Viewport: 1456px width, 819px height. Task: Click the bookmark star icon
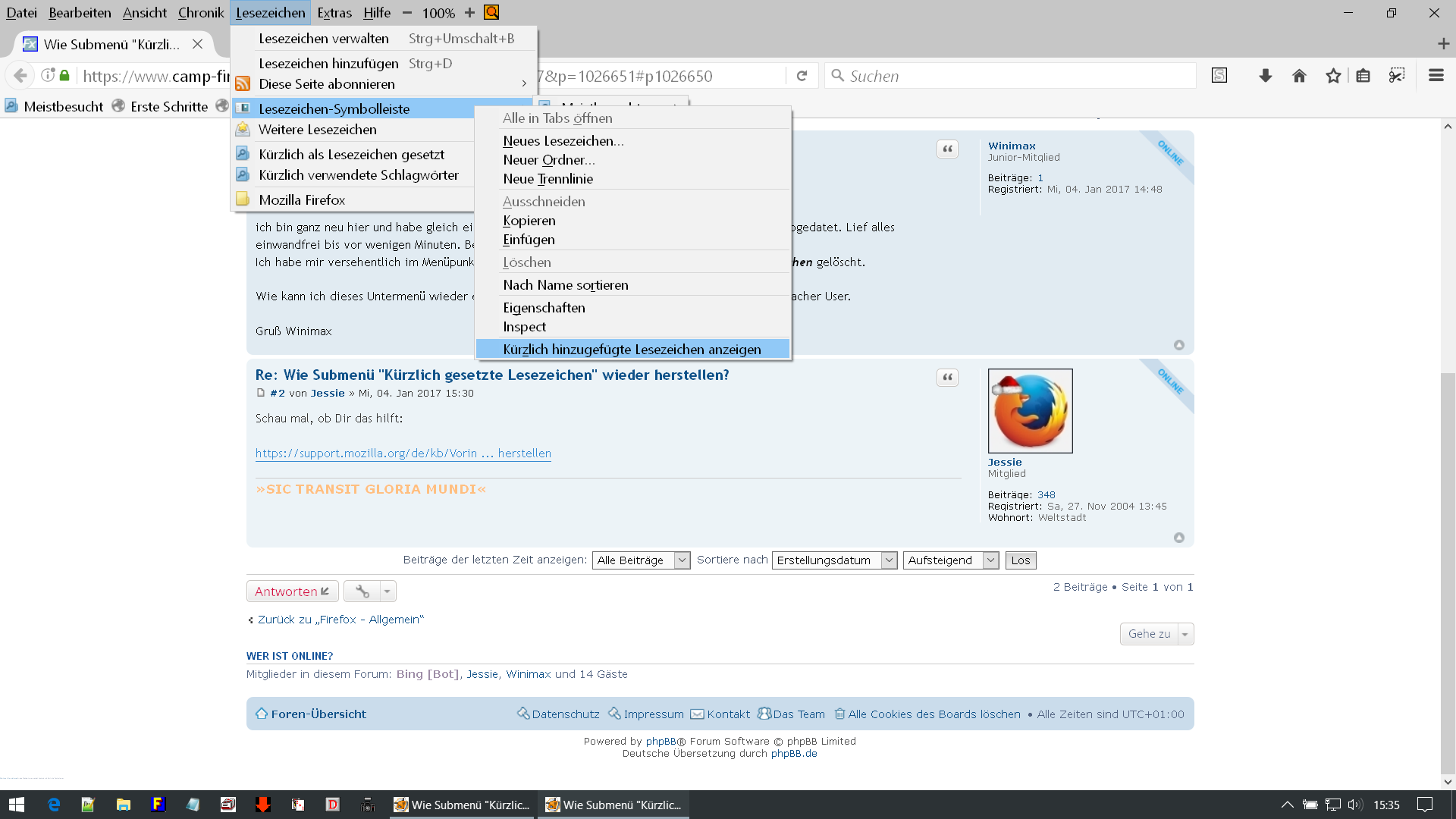(1333, 76)
